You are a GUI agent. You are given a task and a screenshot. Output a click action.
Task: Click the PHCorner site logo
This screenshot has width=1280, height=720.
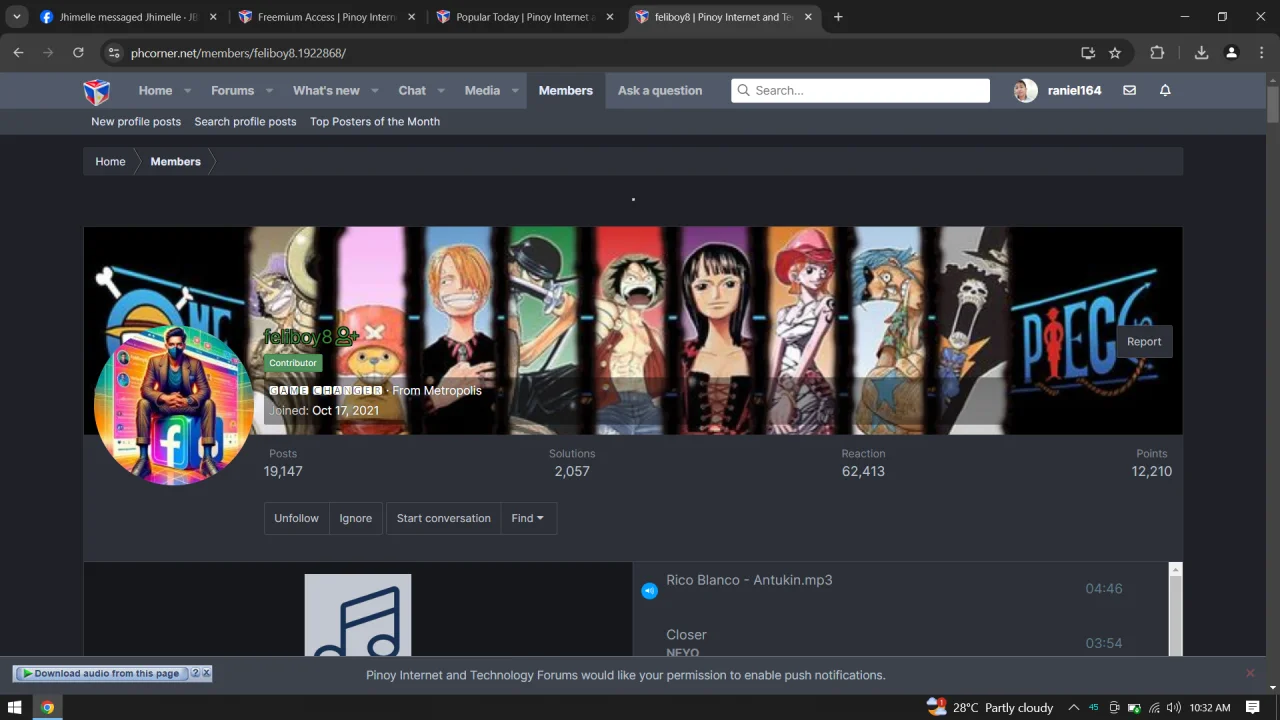(x=96, y=92)
